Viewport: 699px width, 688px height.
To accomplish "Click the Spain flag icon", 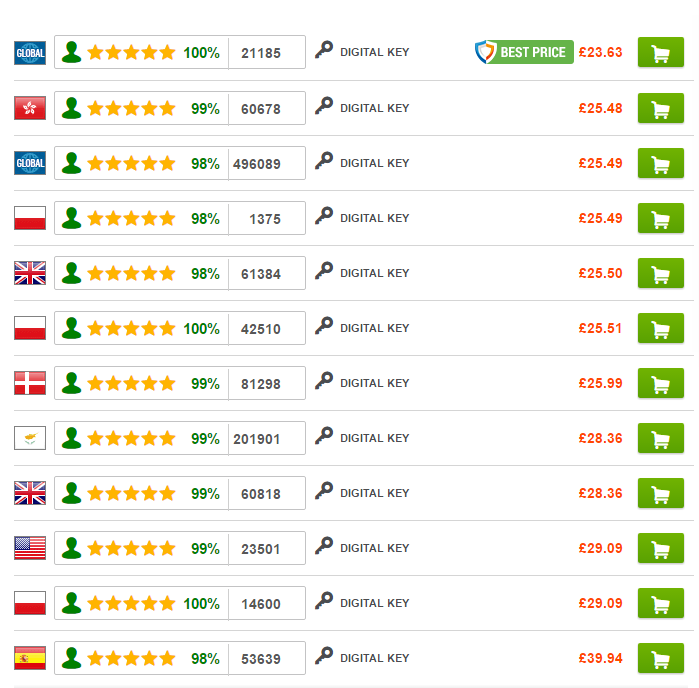I will pos(30,658).
